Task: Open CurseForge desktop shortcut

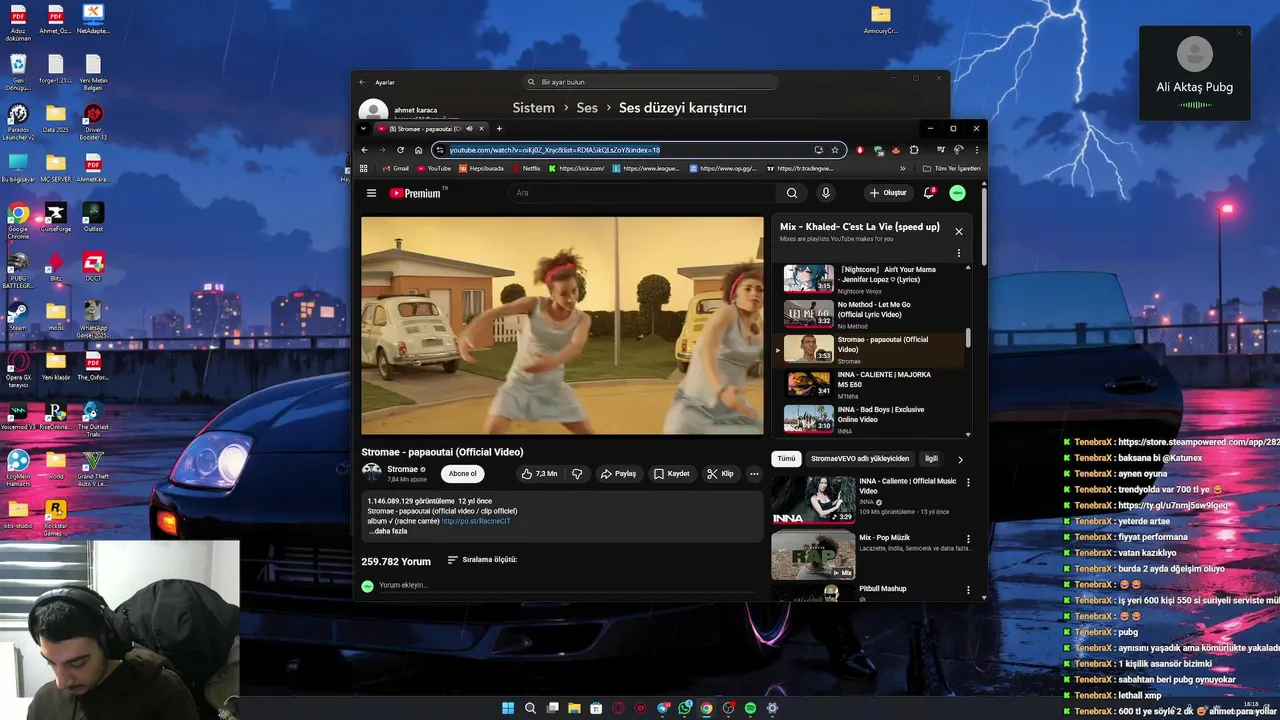Action: point(56,217)
